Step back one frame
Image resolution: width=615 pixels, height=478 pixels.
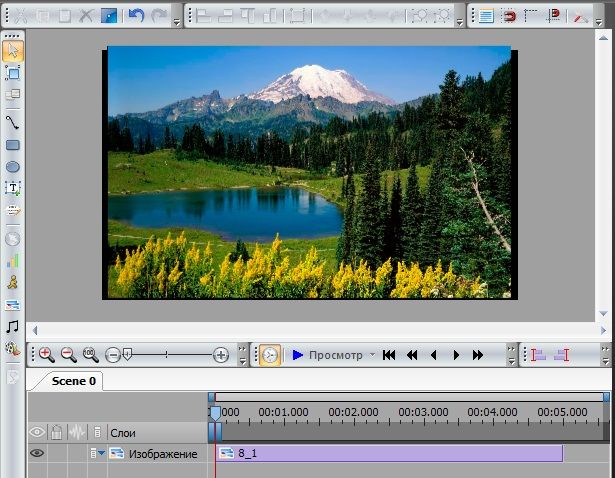[x=434, y=355]
